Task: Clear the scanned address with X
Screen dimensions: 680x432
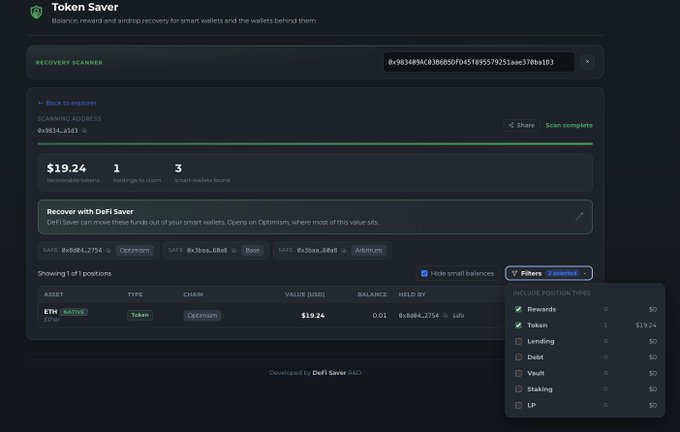Action: tap(587, 62)
